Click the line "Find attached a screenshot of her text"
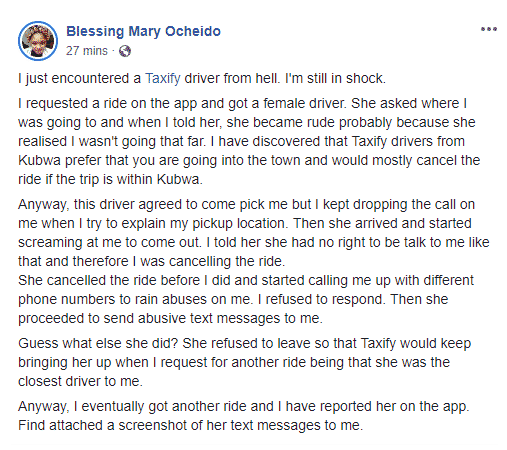This screenshot has width=507, height=450. (190, 425)
